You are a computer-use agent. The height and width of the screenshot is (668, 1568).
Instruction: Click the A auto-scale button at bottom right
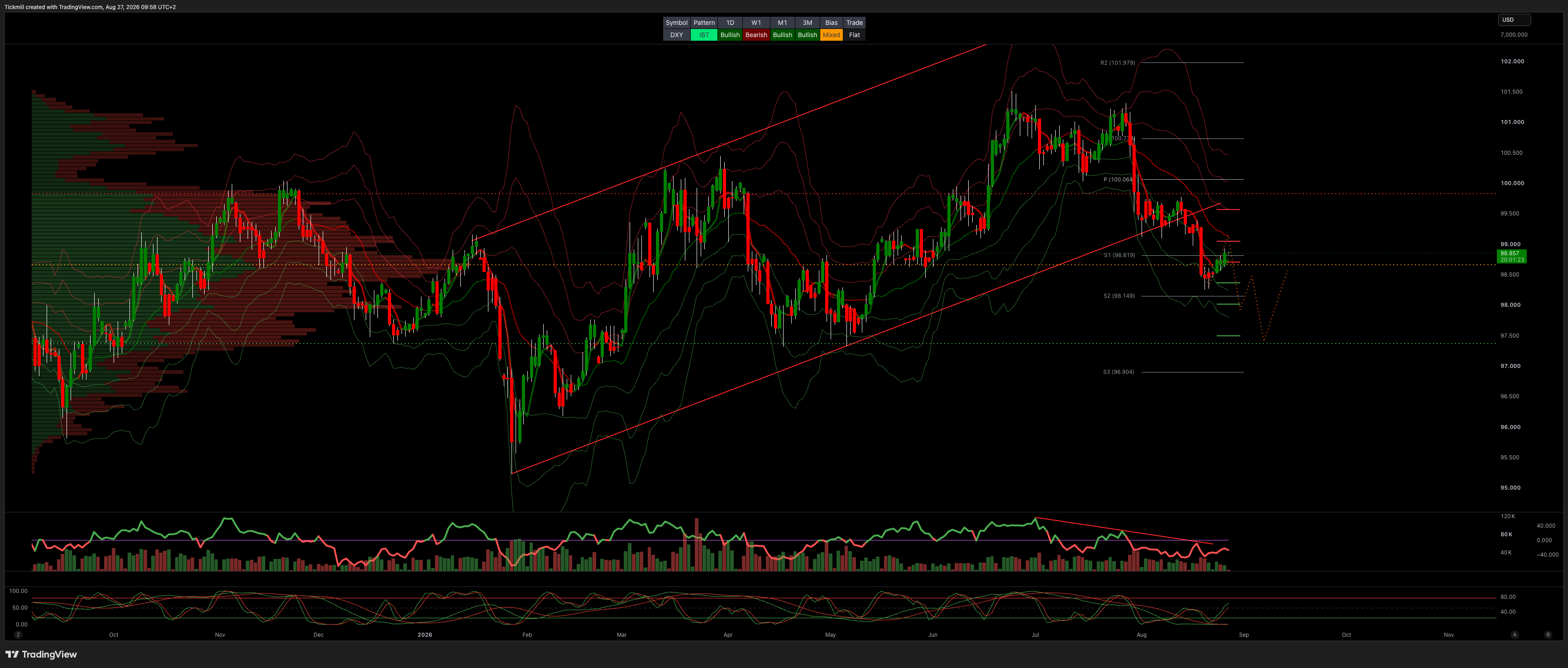[x=1515, y=635]
